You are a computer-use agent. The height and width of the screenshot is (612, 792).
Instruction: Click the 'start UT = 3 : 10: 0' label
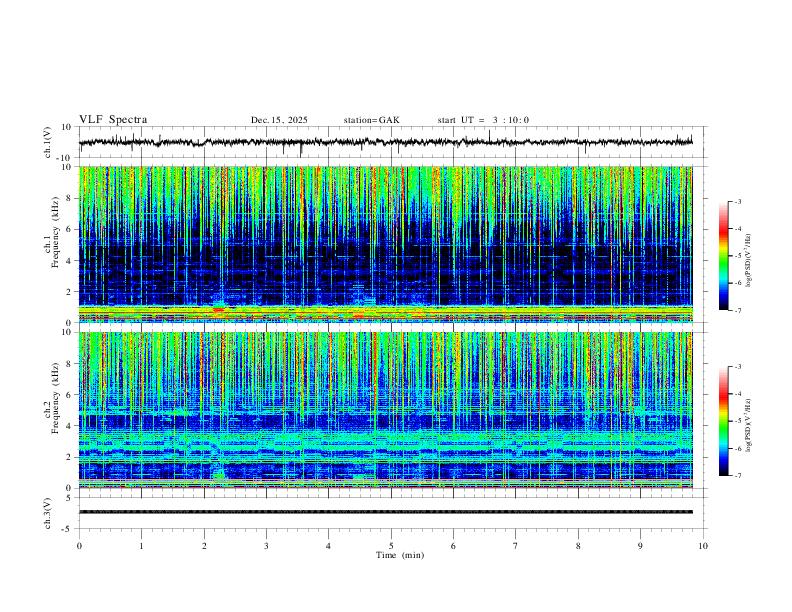click(483, 120)
